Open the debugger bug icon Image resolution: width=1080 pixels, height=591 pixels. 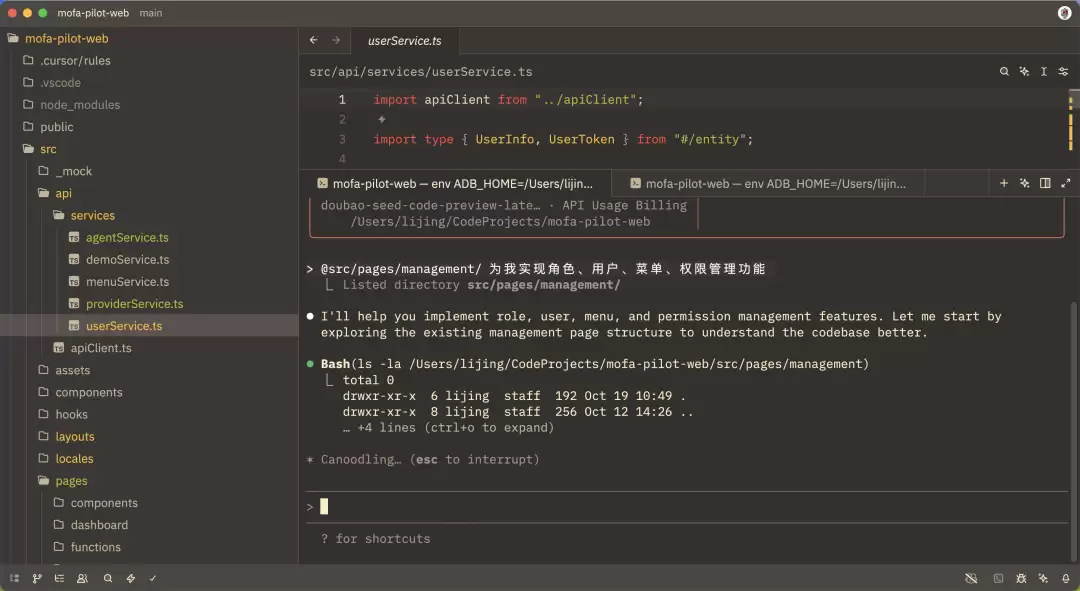tap(1021, 579)
